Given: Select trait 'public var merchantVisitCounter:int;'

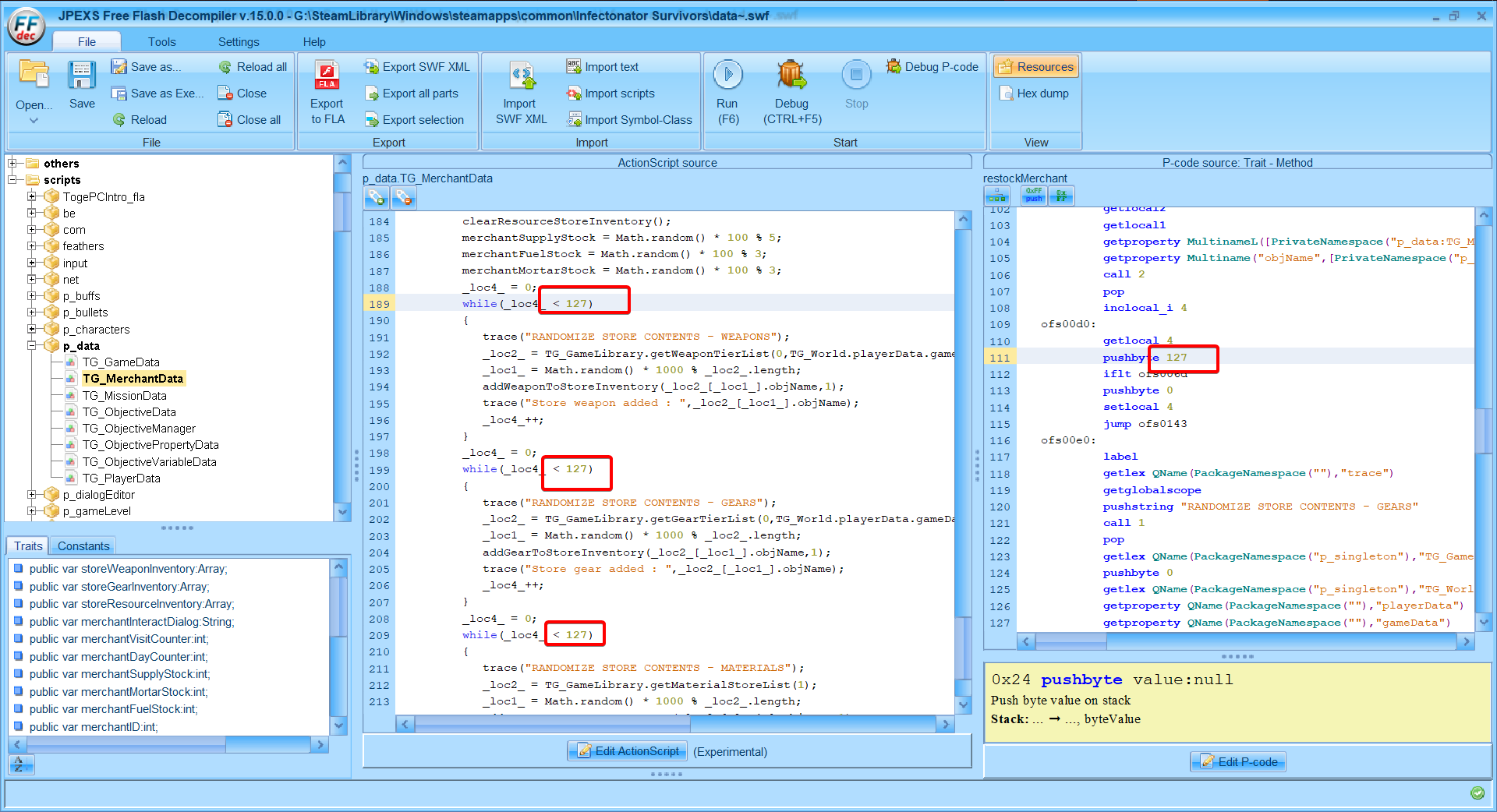Looking at the screenshot, I should tap(119, 639).
